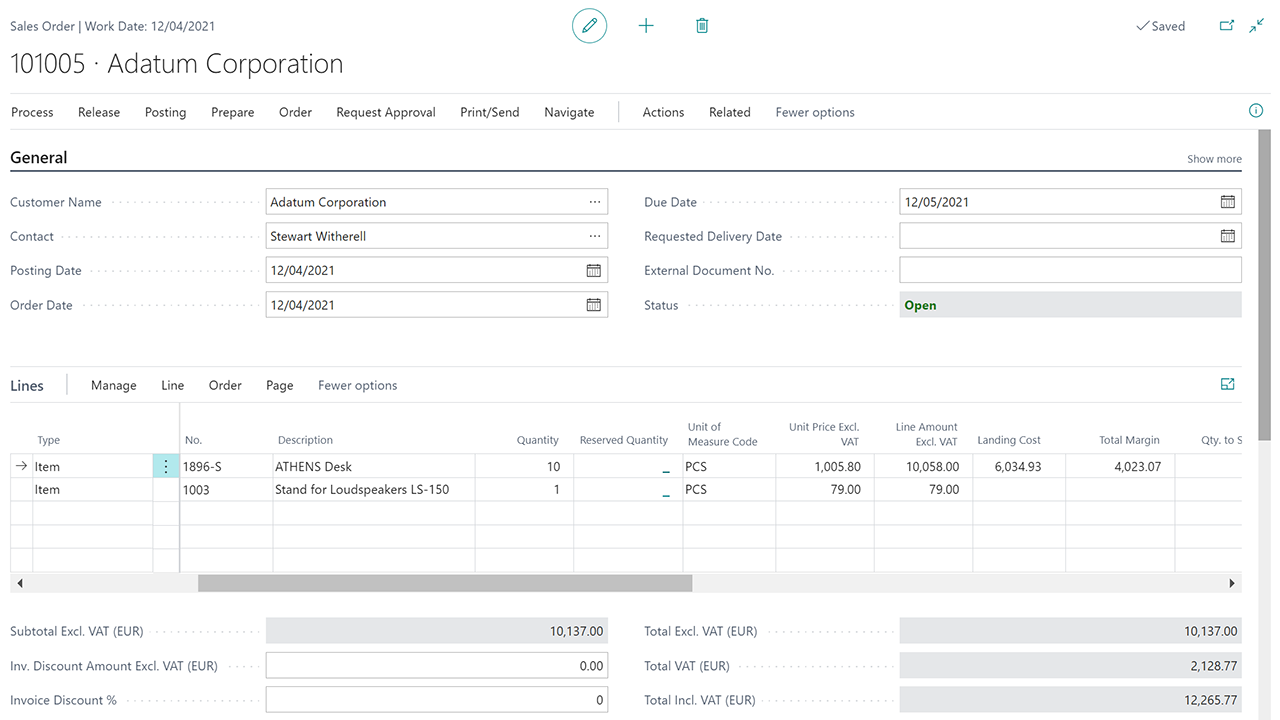Click the Customer Name field

tap(437, 202)
